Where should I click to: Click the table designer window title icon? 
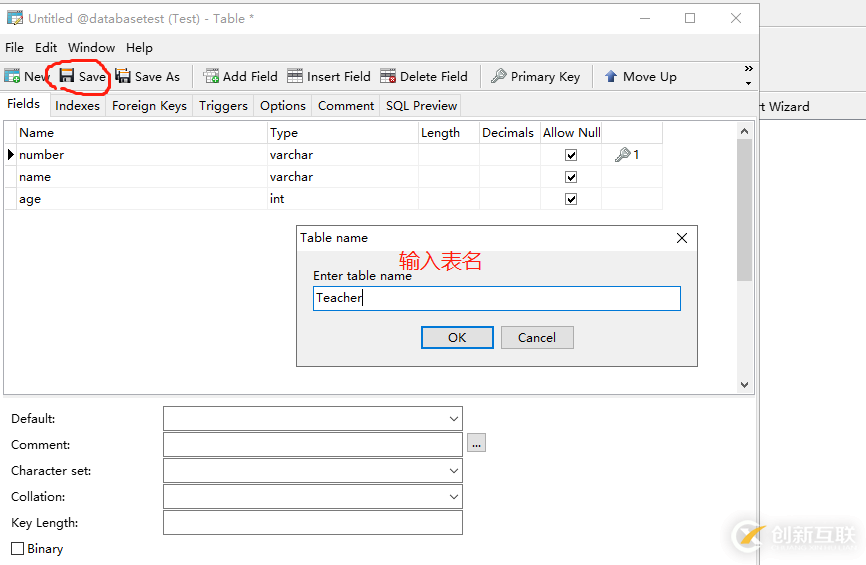(x=15, y=18)
